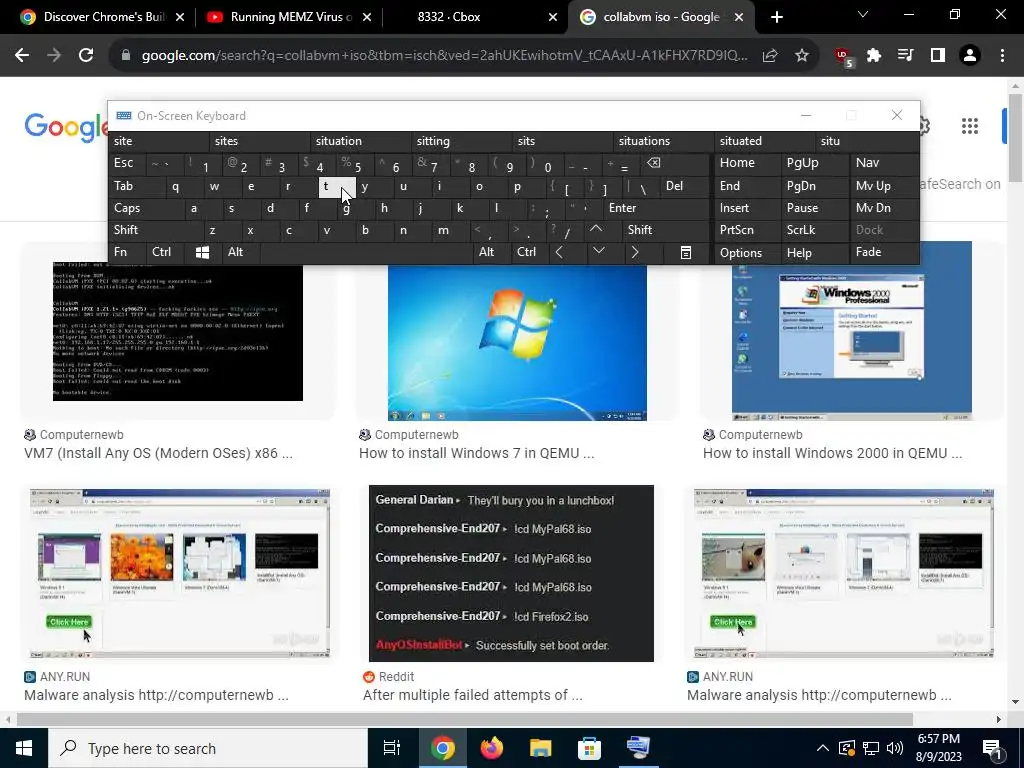Open notification center icon
This screenshot has width=1024, height=768.
991,748
